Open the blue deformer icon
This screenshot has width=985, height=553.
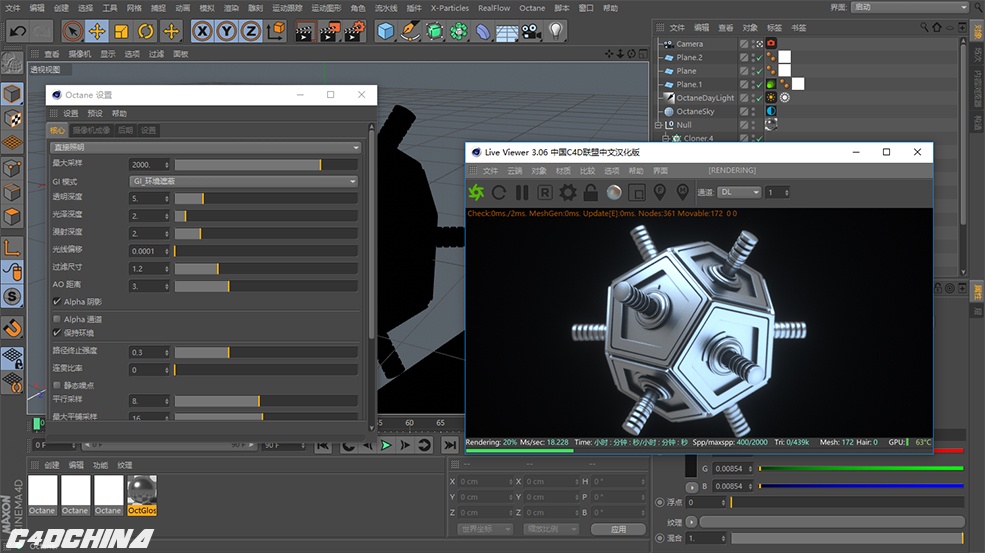pyautogui.click(x=482, y=31)
